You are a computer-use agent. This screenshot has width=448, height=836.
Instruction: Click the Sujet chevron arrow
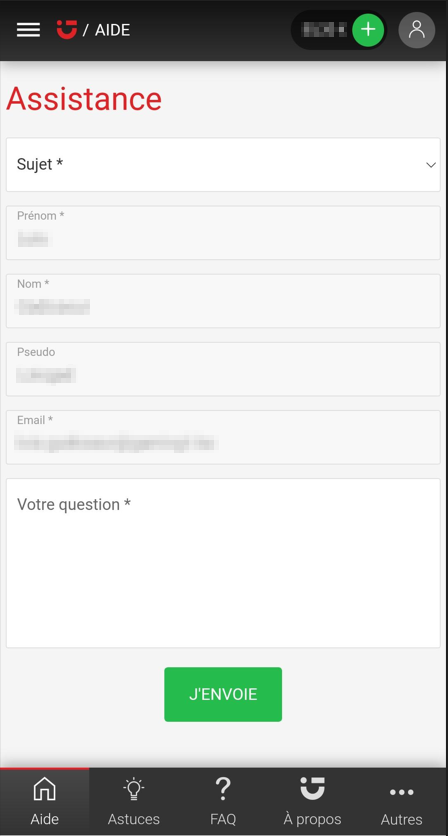(431, 165)
